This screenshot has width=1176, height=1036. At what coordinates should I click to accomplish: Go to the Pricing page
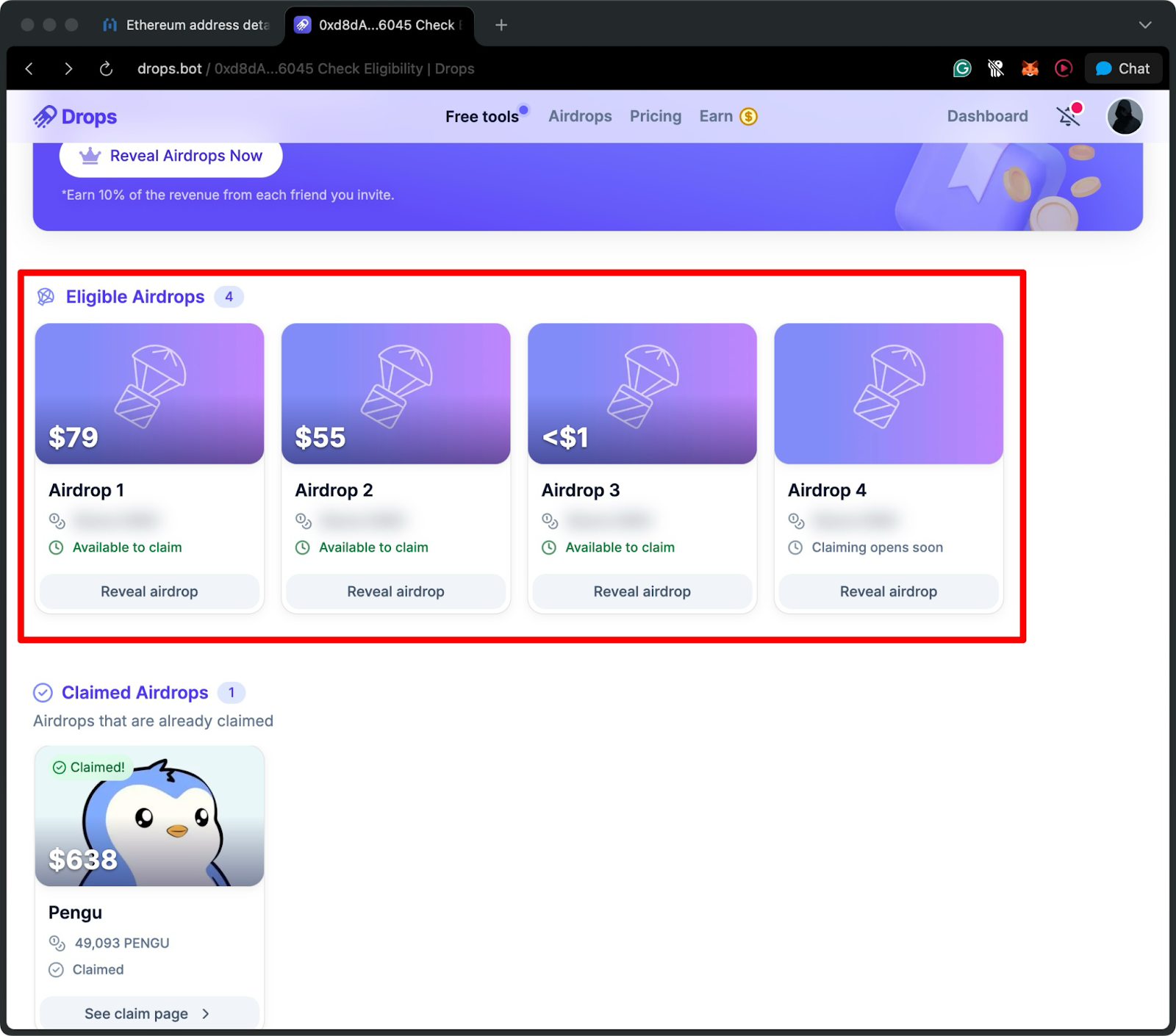coord(655,116)
